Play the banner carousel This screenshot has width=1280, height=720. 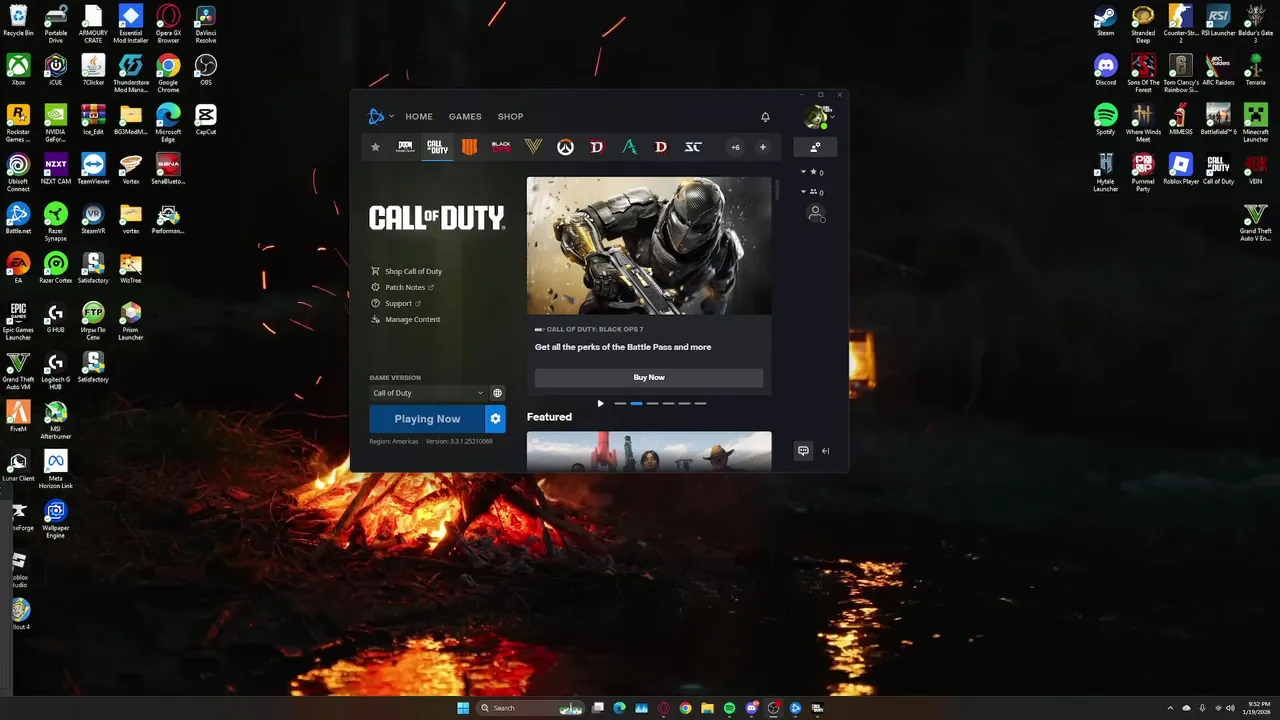600,403
